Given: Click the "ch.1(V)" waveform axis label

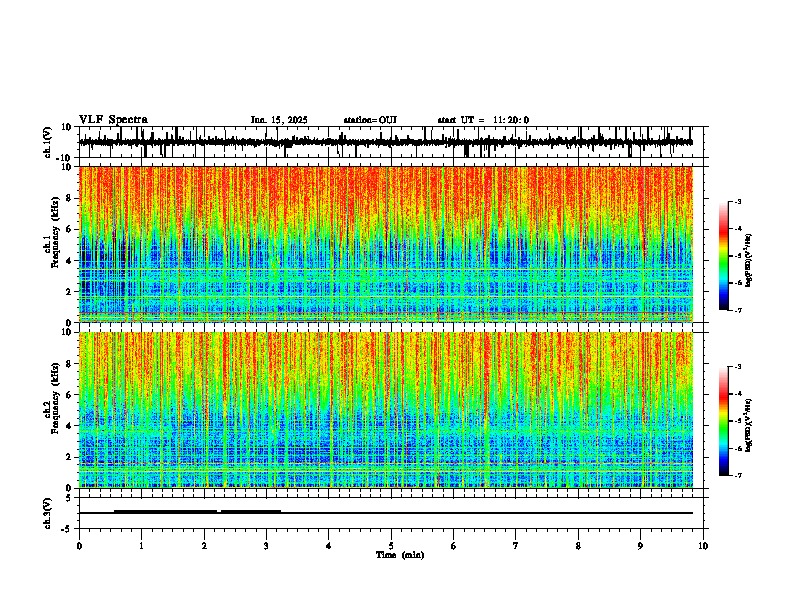Looking at the screenshot, I should [x=48, y=142].
